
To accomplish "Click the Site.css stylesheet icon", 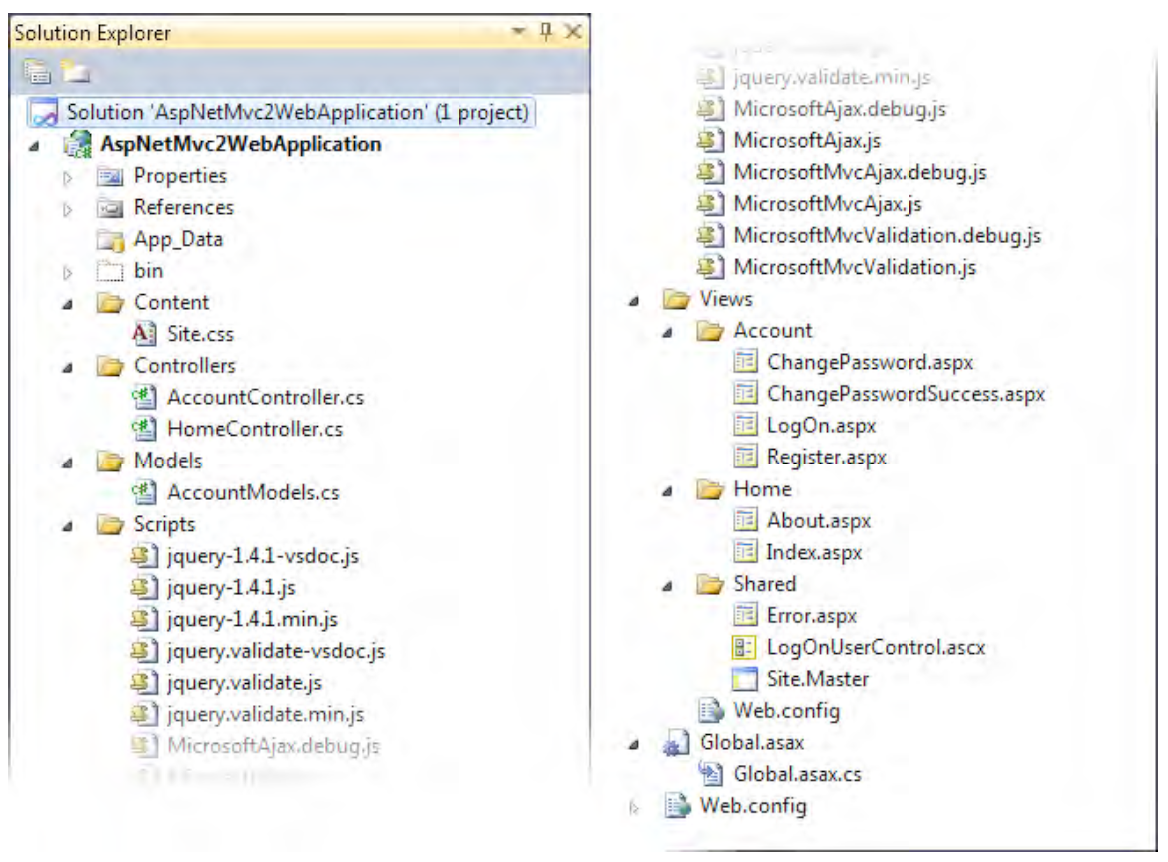I will point(144,334).
